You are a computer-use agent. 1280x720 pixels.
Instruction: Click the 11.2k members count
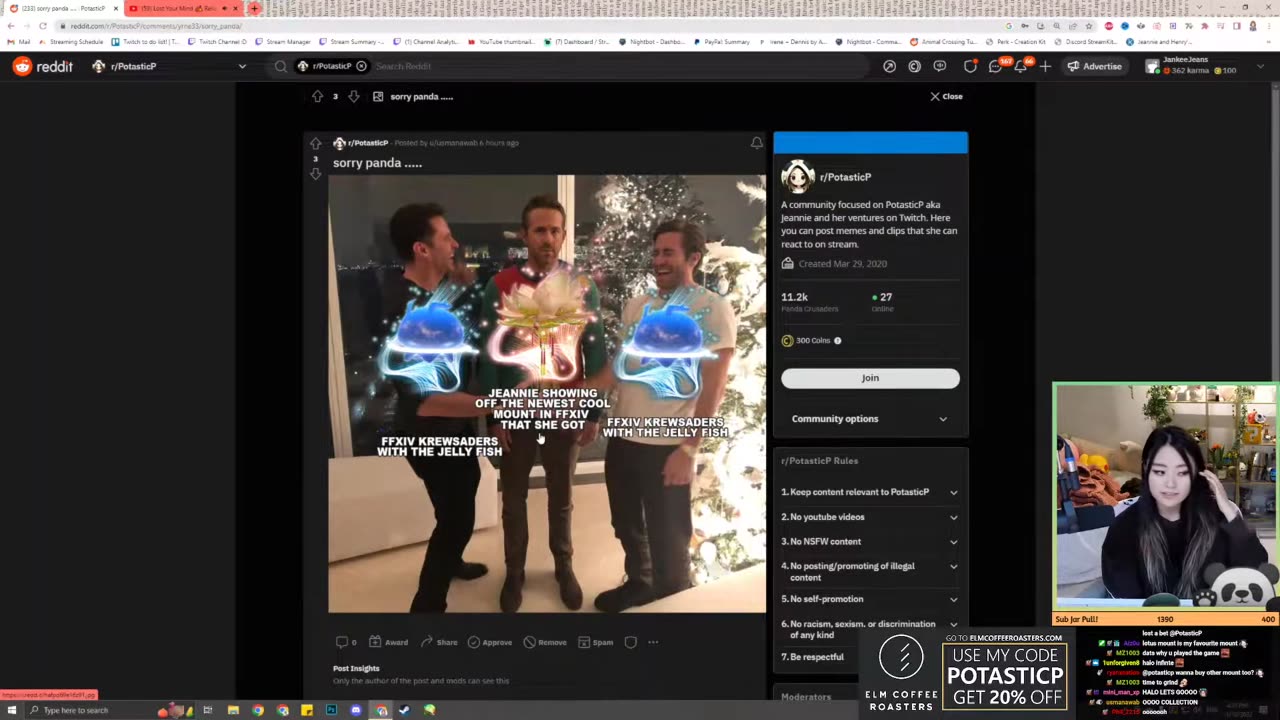[x=794, y=297]
